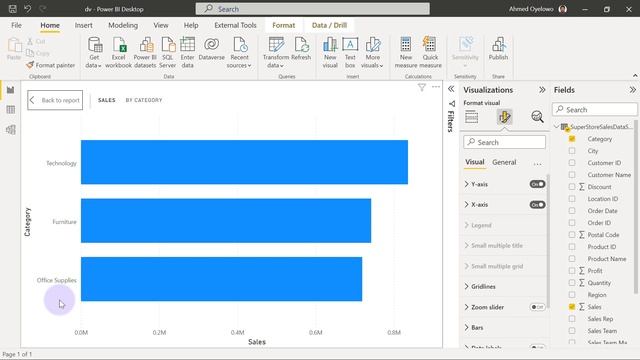Open the More visuals dropdown

tap(372, 52)
